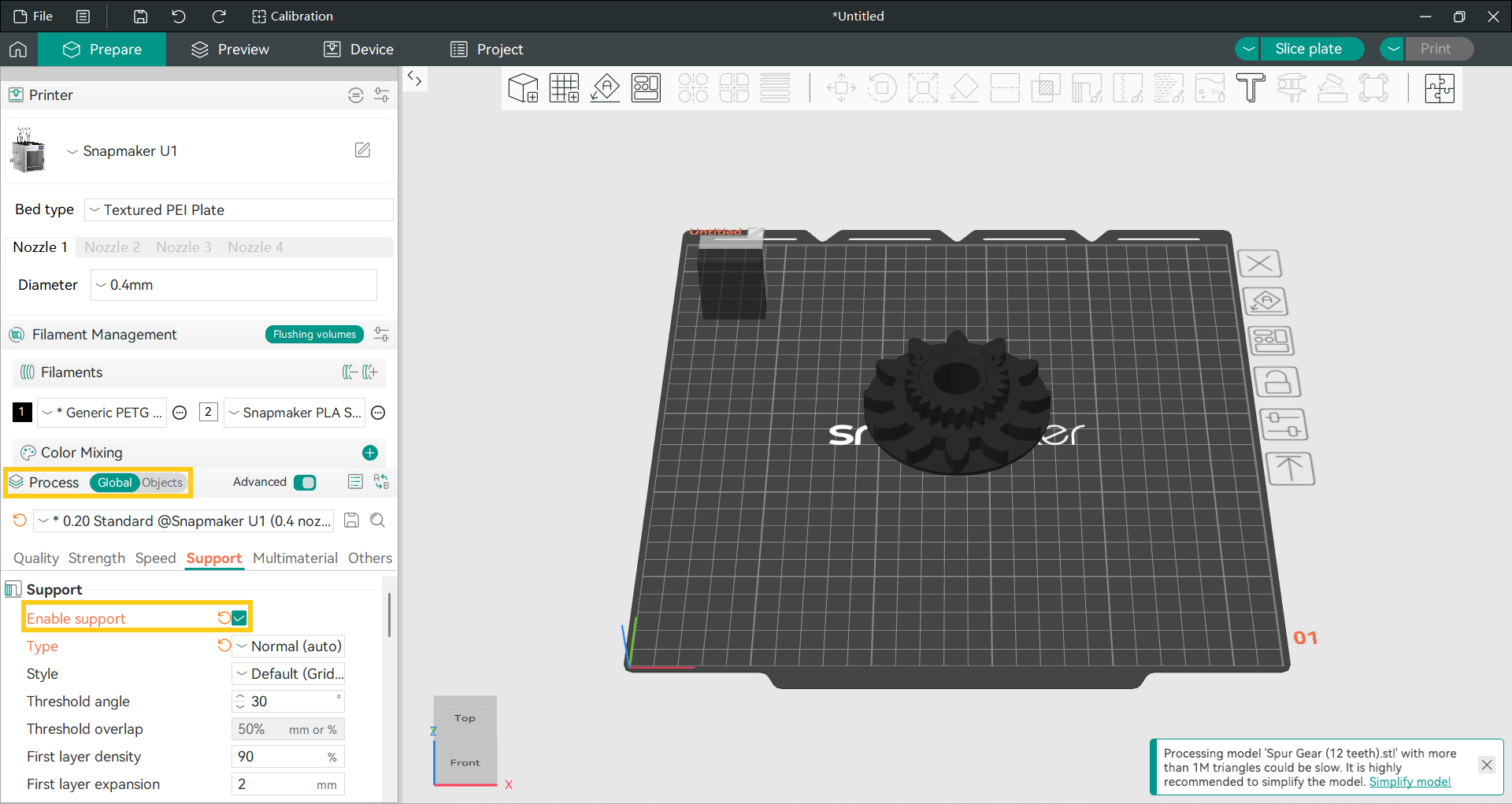Open the Calibration menu
The width and height of the screenshot is (1512, 804).
[292, 16]
